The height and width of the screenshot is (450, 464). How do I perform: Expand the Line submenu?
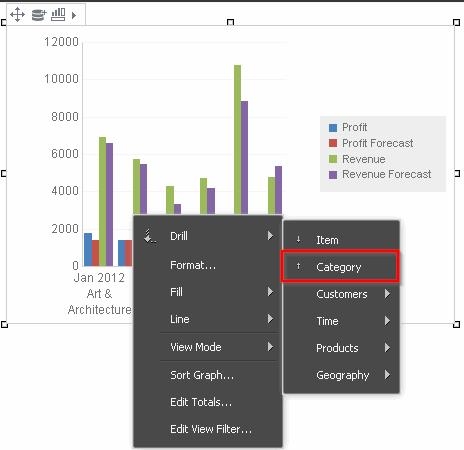(x=208, y=319)
